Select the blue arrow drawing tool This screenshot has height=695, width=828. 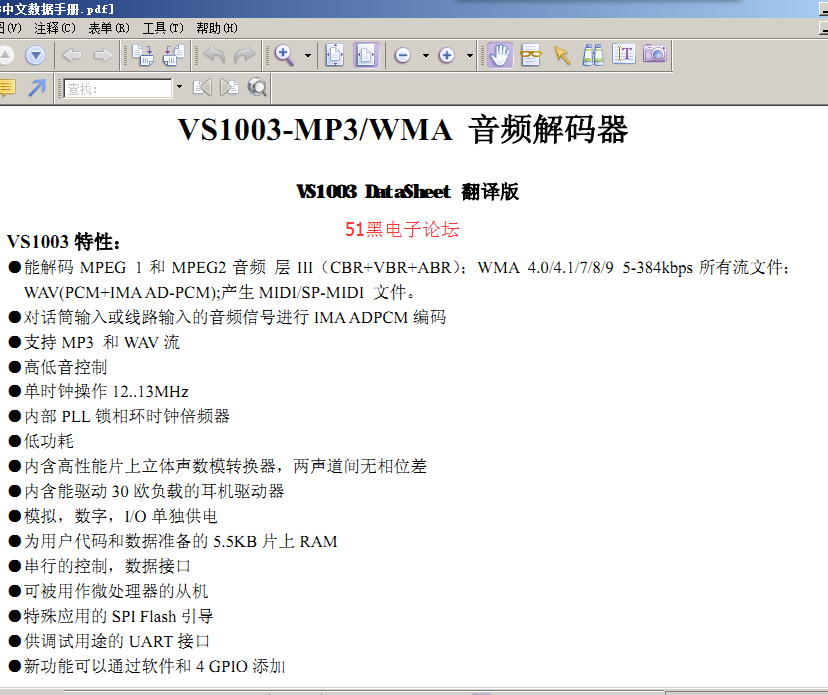(37, 88)
